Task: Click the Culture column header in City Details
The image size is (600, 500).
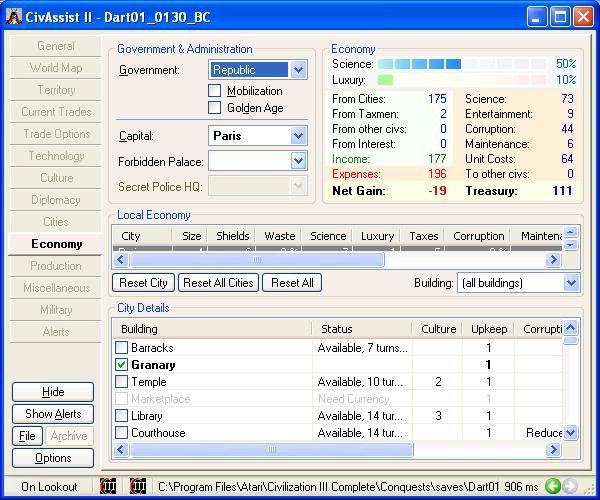Action: click(x=438, y=329)
